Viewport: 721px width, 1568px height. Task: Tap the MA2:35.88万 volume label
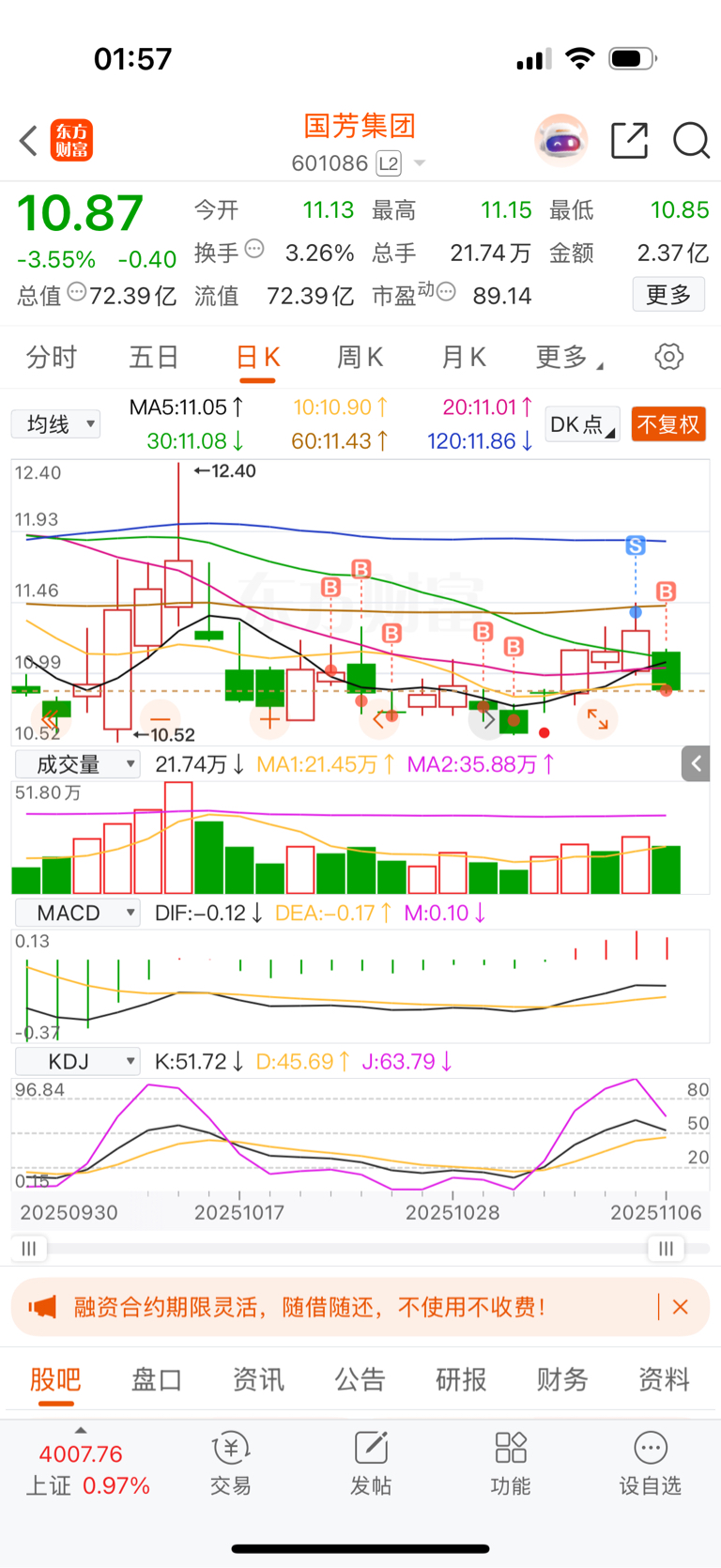[481, 764]
